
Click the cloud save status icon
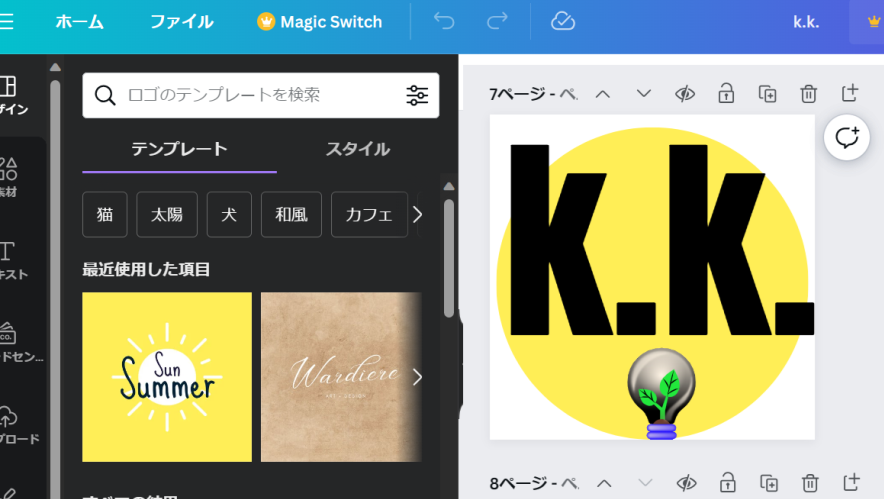564,22
